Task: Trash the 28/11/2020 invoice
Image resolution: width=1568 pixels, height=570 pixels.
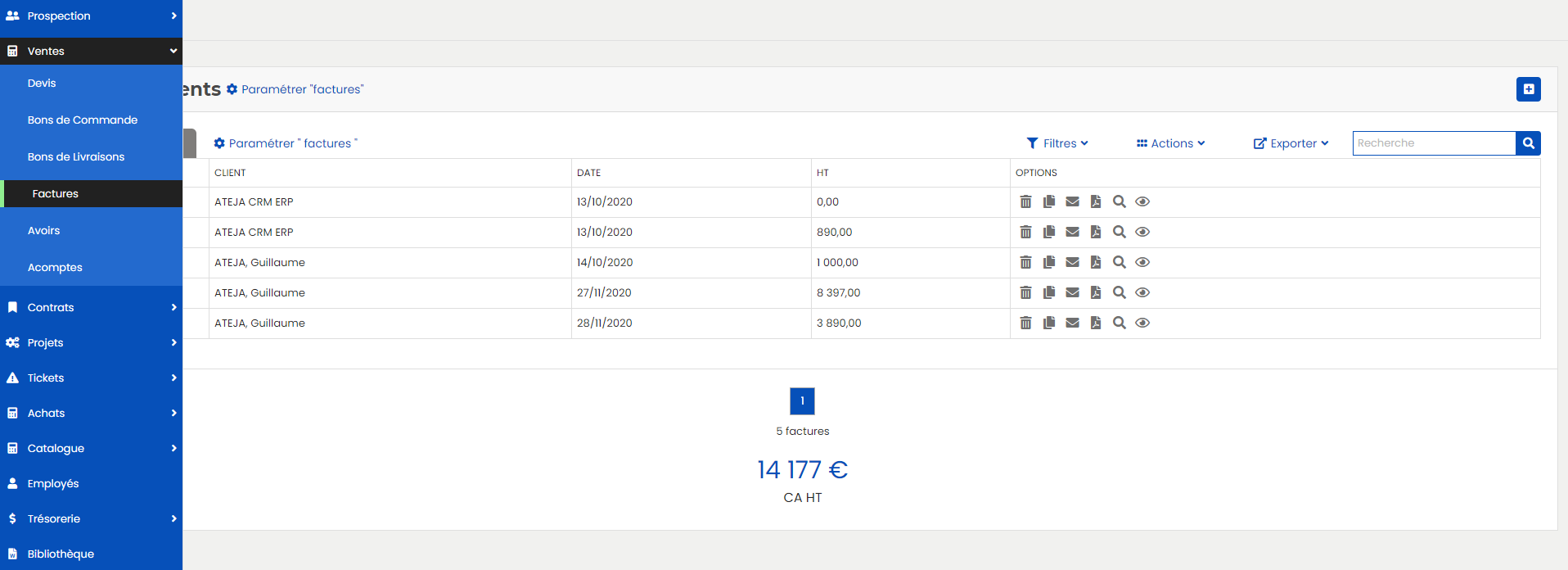Action: tap(1025, 323)
